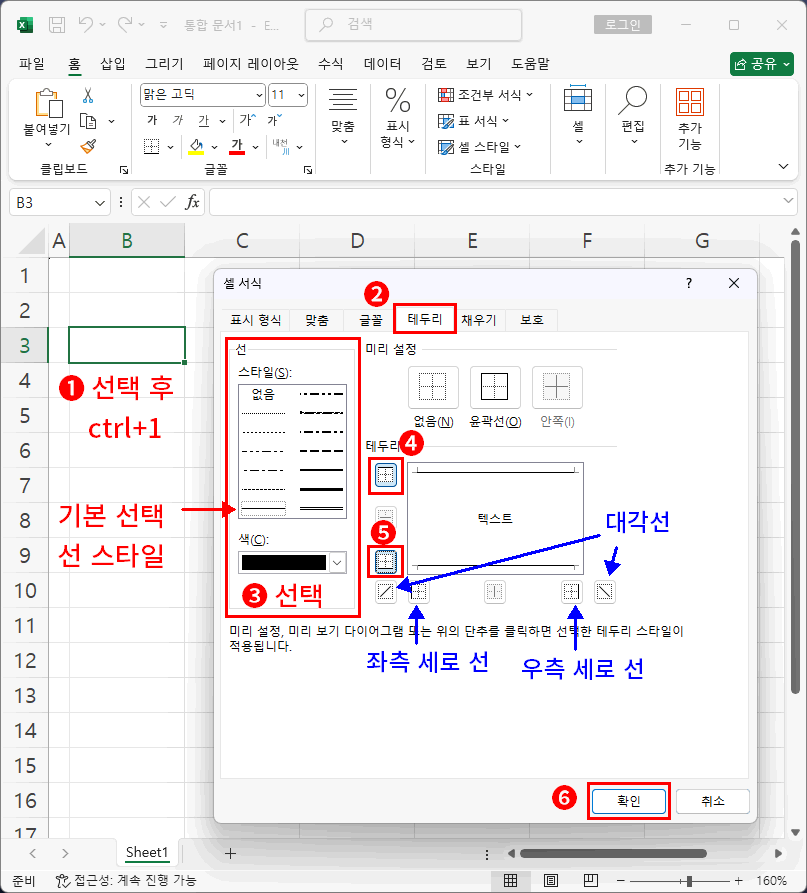
Task: Click the 검색 search box
Action: [413, 24]
